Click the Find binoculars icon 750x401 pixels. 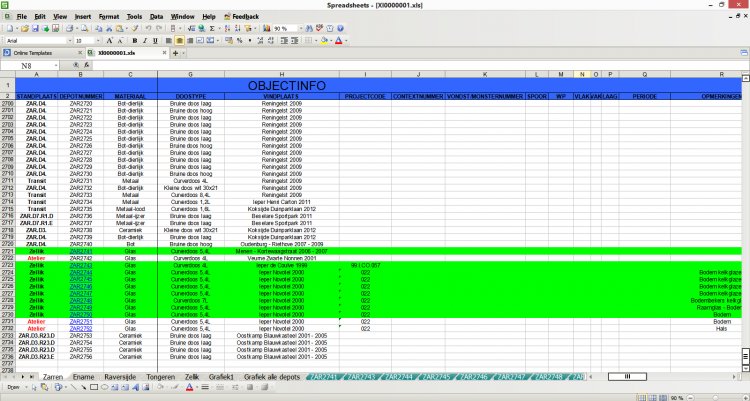[309, 28]
